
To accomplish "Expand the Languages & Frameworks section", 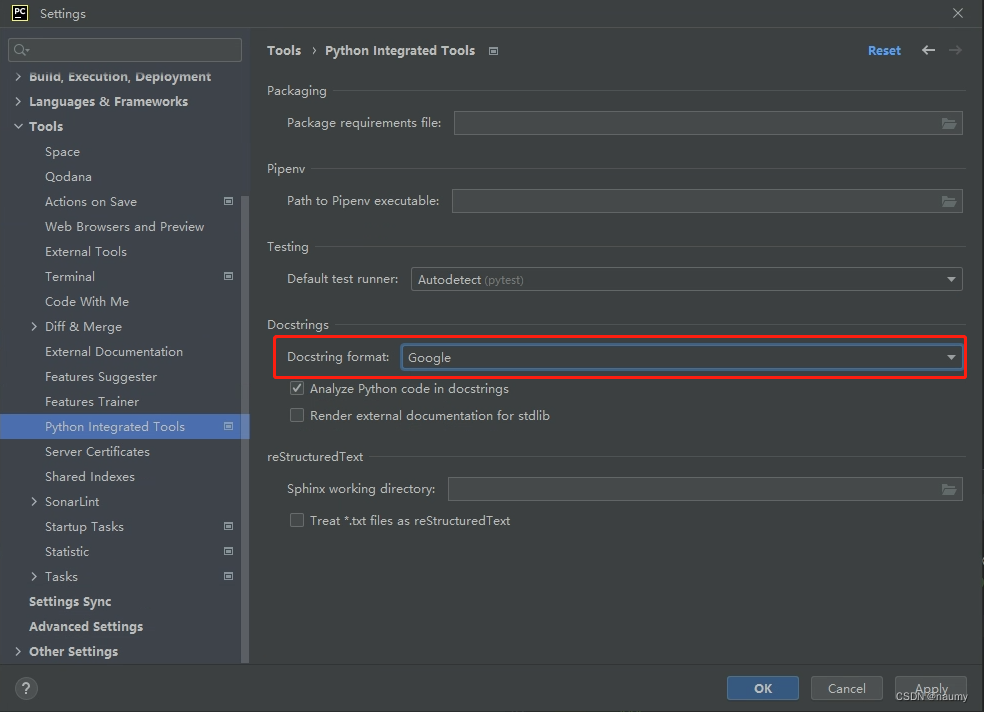I will pos(18,102).
